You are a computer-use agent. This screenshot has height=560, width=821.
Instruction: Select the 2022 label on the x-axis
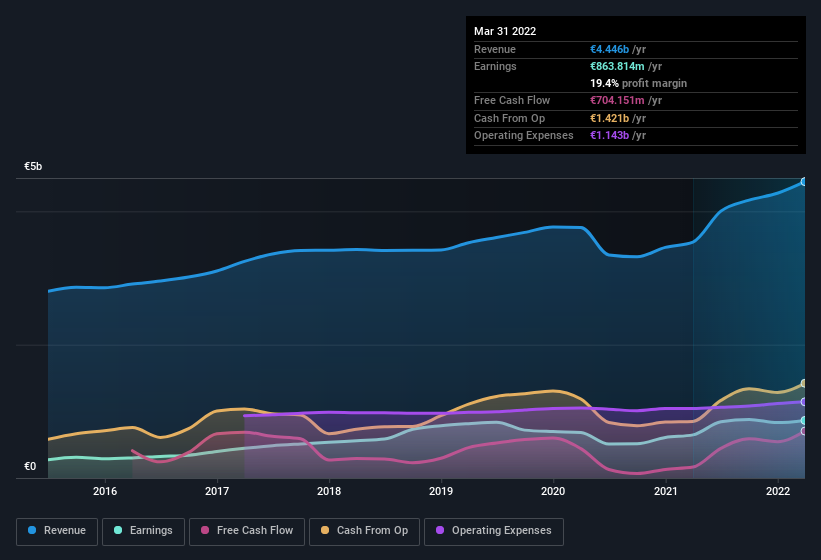(778, 491)
